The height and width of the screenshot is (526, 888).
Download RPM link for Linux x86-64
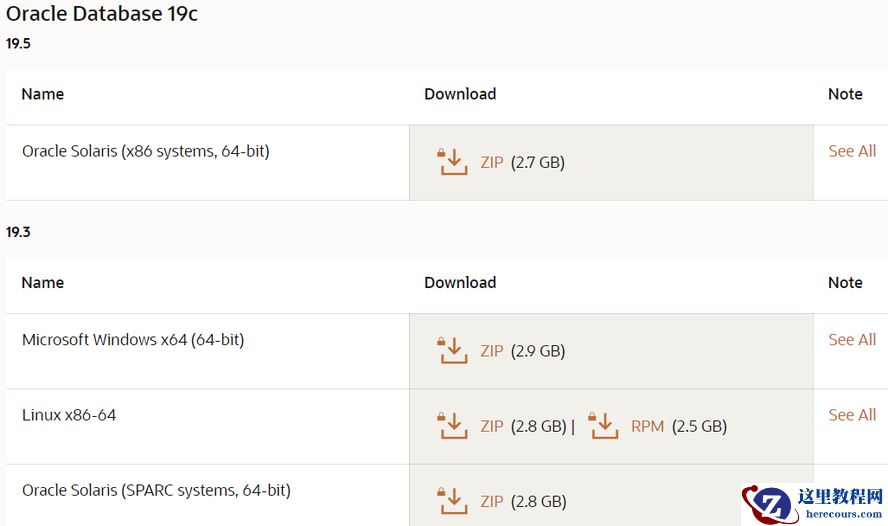[x=647, y=426]
